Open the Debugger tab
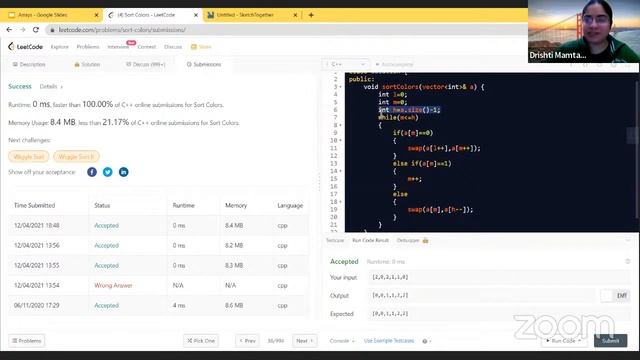The image size is (640, 360). (408, 240)
